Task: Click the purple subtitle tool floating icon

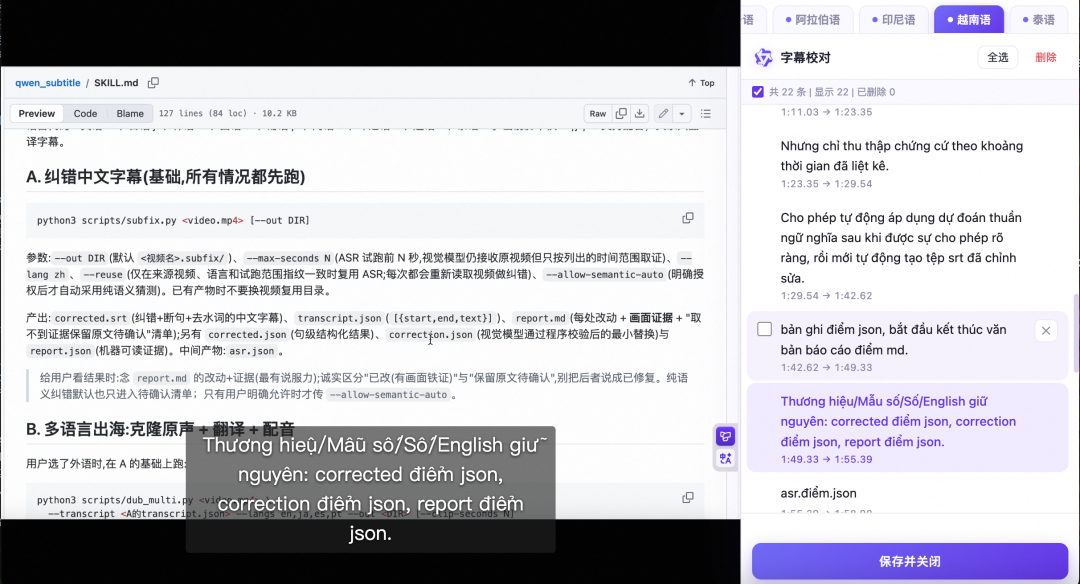Action: click(x=725, y=436)
